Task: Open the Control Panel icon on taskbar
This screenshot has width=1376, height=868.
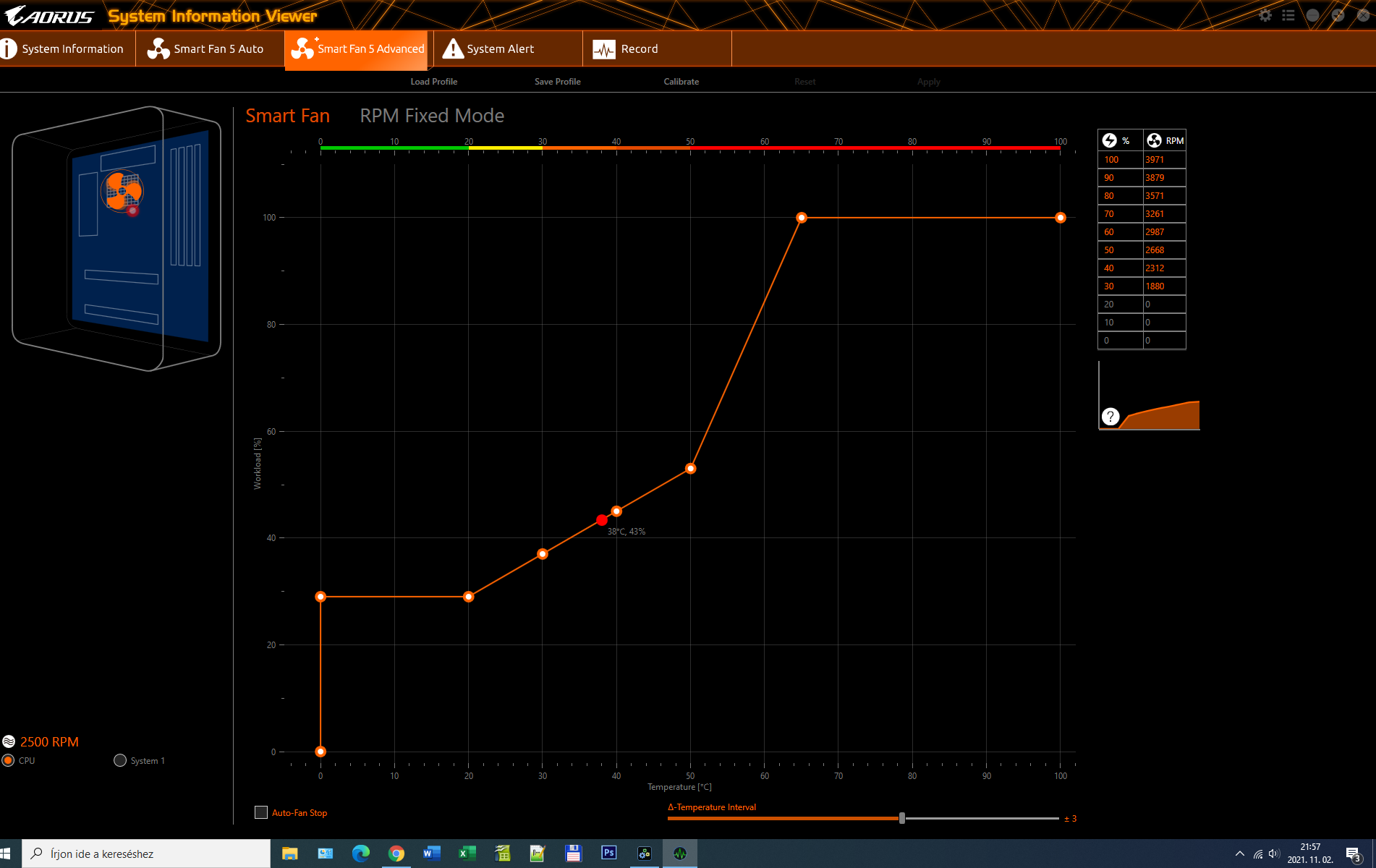Action: [325, 854]
